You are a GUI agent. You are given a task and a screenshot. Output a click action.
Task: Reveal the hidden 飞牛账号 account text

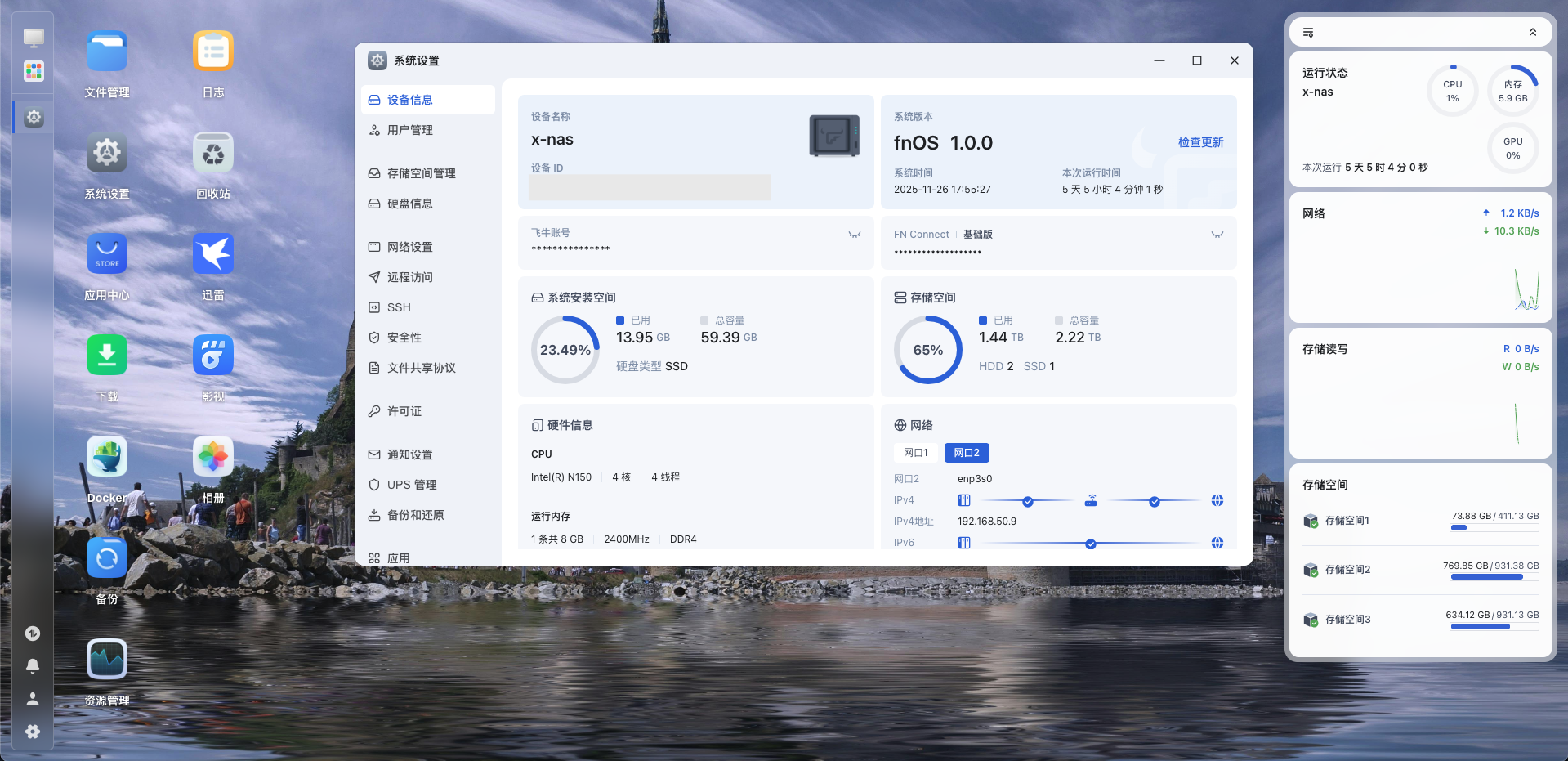coord(855,235)
